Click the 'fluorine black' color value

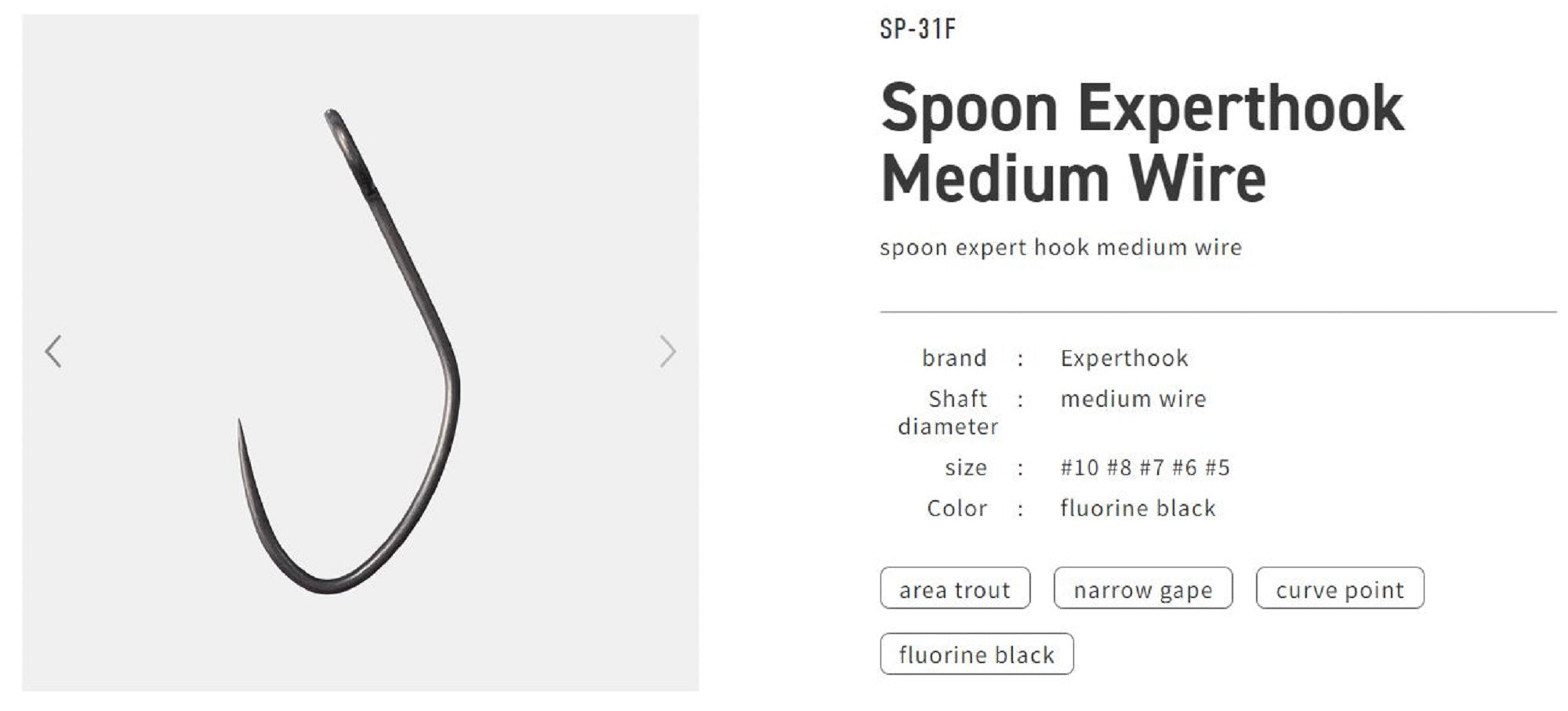(1138, 508)
